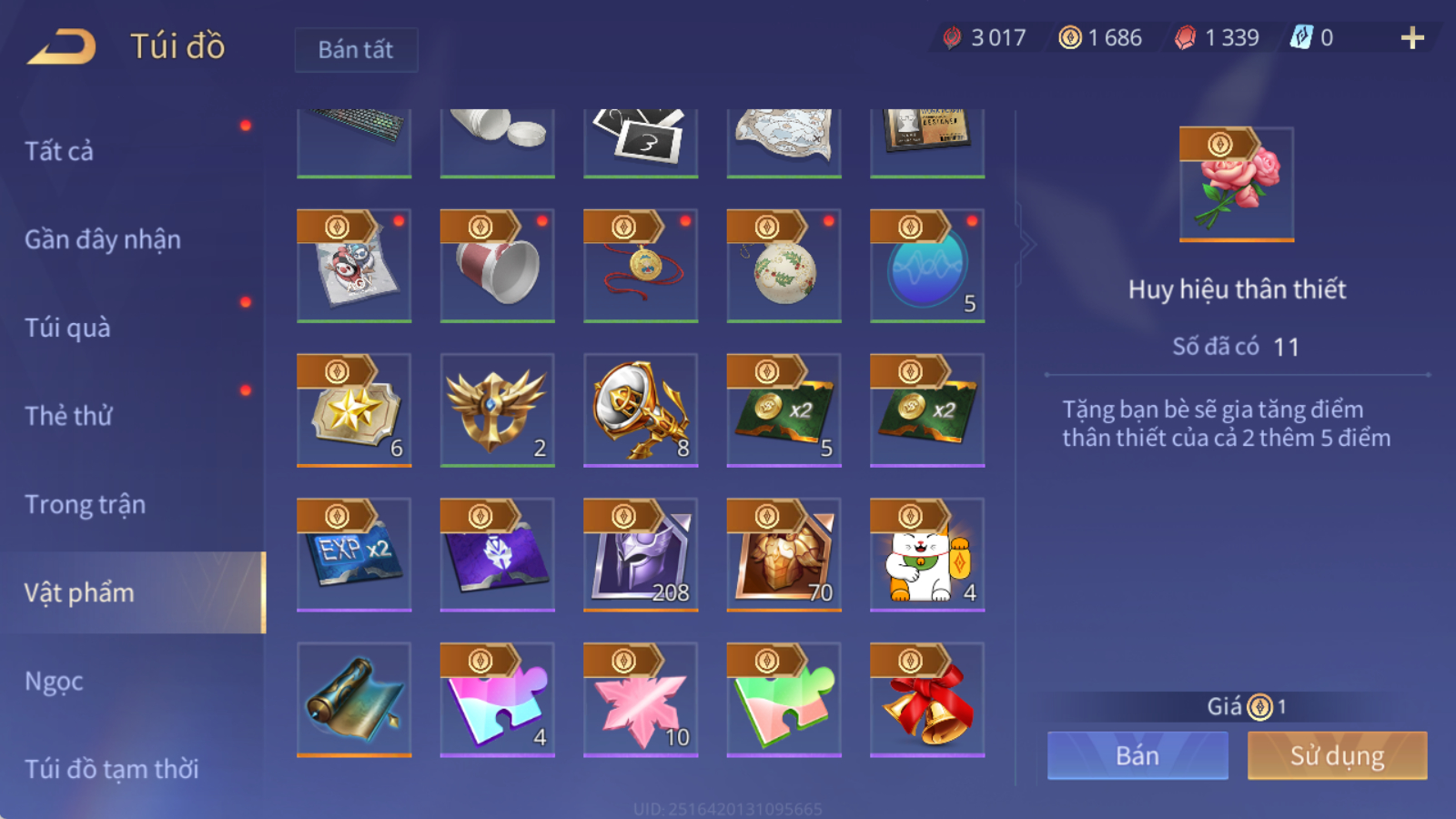Viewport: 1456px width, 819px height.
Task: Select the red Christmas bell item
Action: pos(927,700)
